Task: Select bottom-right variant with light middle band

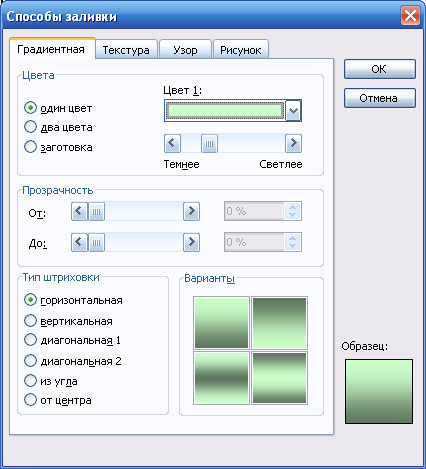Action: pyautogui.click(x=279, y=378)
